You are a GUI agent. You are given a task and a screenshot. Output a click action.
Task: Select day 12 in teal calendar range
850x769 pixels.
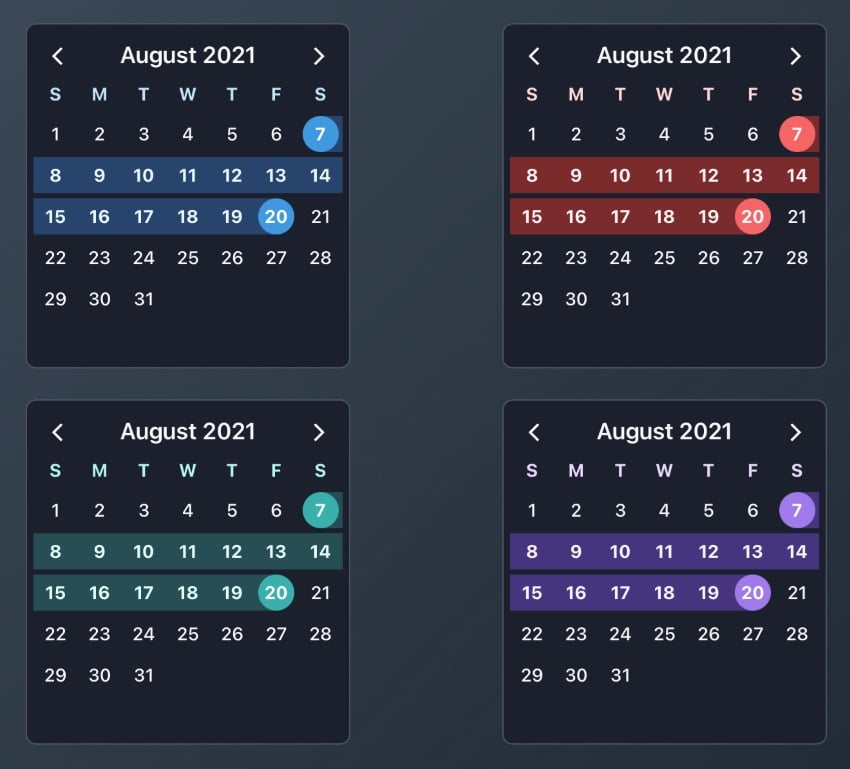tap(232, 552)
